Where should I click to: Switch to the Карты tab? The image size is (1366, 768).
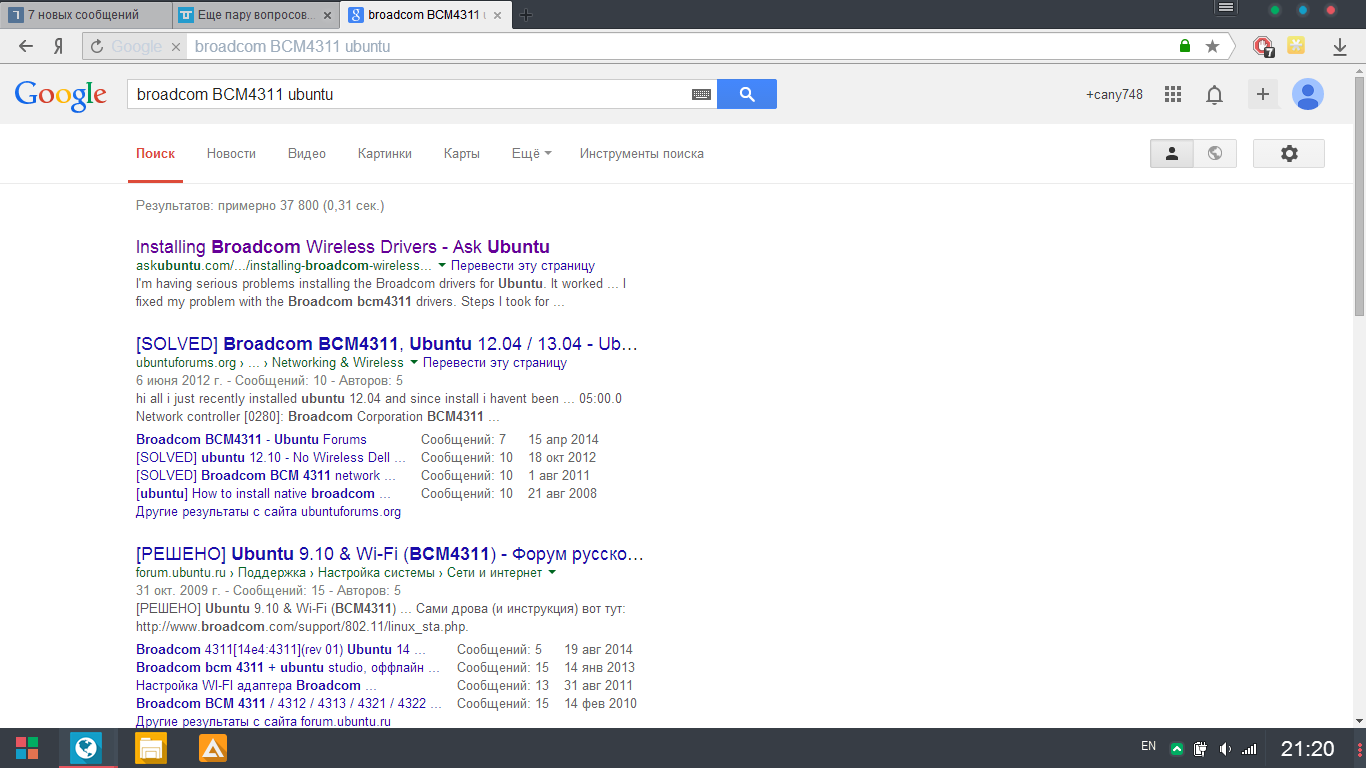coord(462,154)
